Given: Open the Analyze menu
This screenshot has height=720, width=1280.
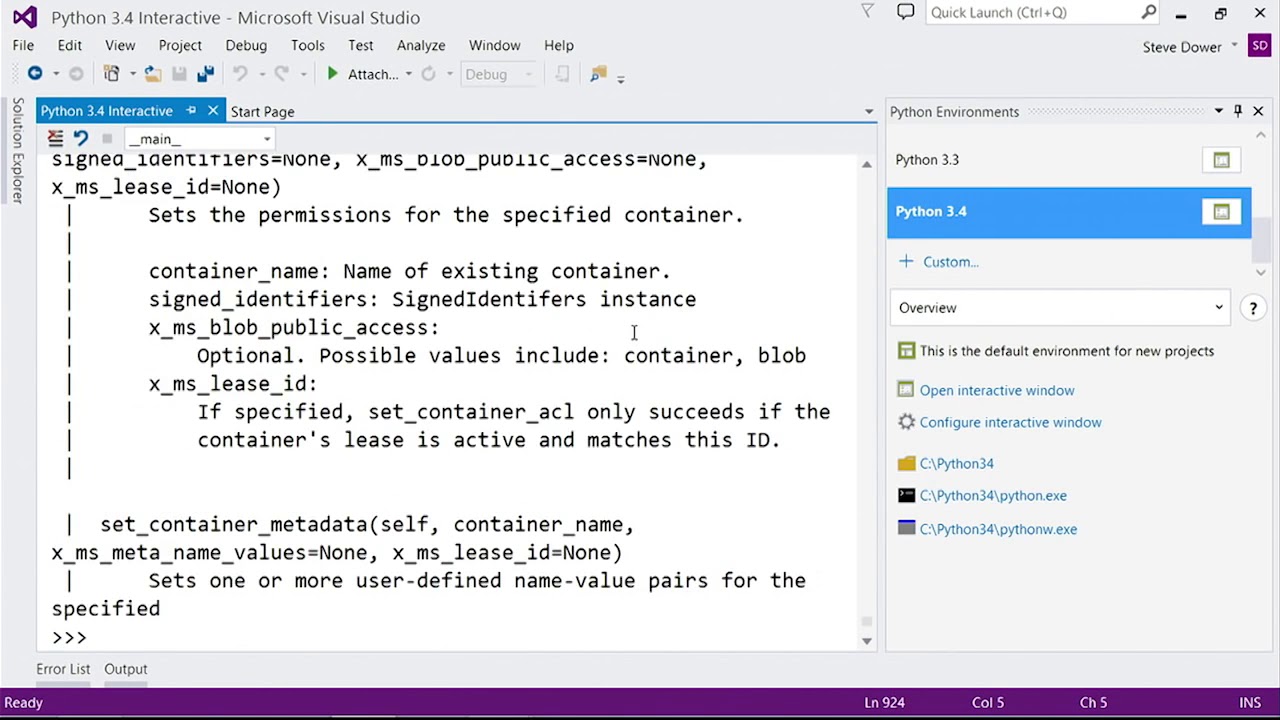Looking at the screenshot, I should [x=421, y=45].
